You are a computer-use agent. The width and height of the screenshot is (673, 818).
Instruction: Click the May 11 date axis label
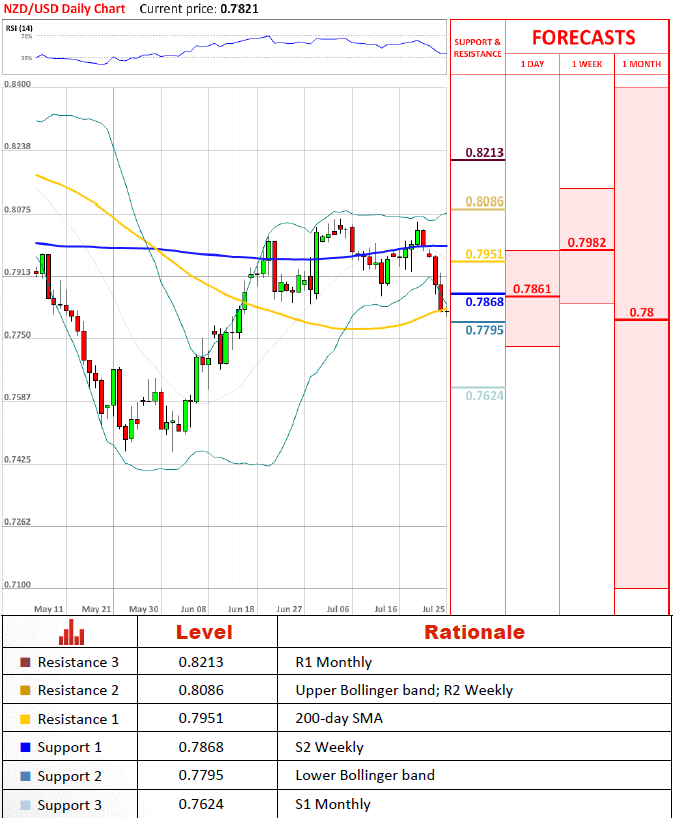coord(49,609)
